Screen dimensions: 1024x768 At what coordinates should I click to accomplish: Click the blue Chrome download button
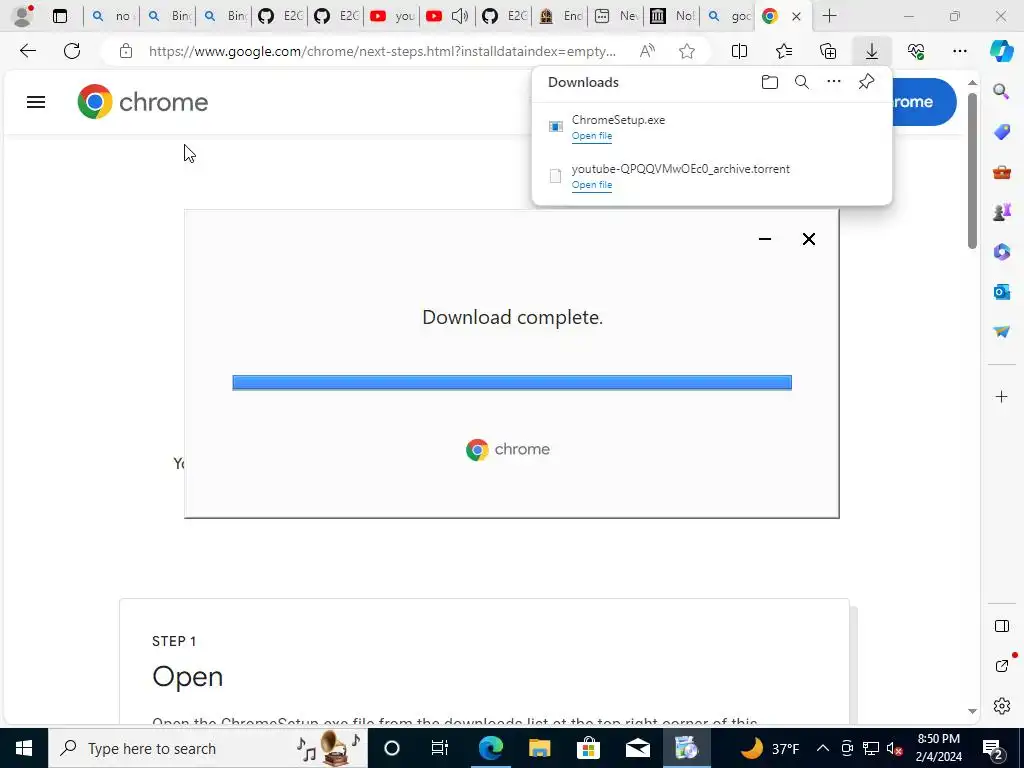coord(923,102)
